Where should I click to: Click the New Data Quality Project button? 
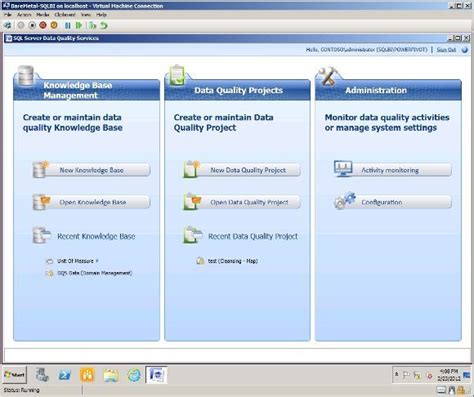[x=242, y=170]
